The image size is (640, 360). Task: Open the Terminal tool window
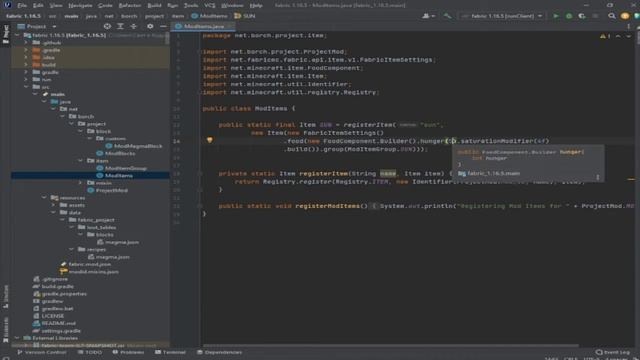170,352
